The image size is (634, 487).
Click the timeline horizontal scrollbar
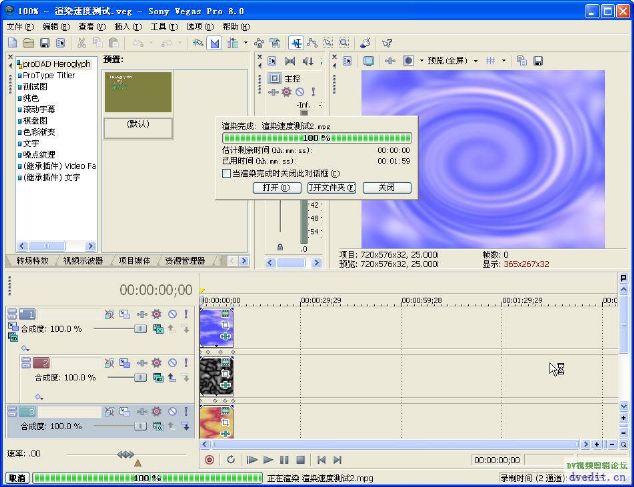tap(395, 445)
